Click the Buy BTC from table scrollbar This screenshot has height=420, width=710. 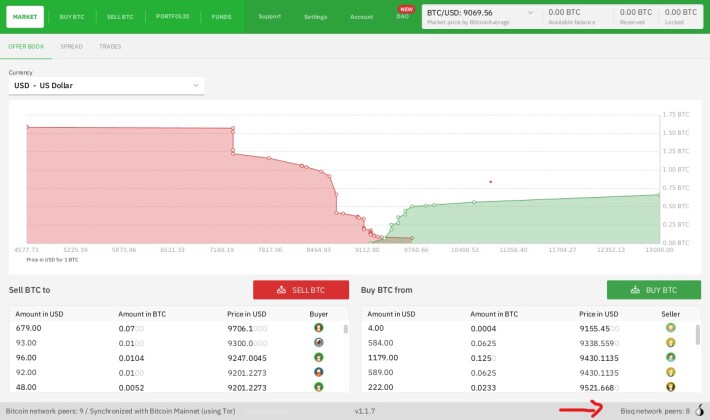[697, 335]
